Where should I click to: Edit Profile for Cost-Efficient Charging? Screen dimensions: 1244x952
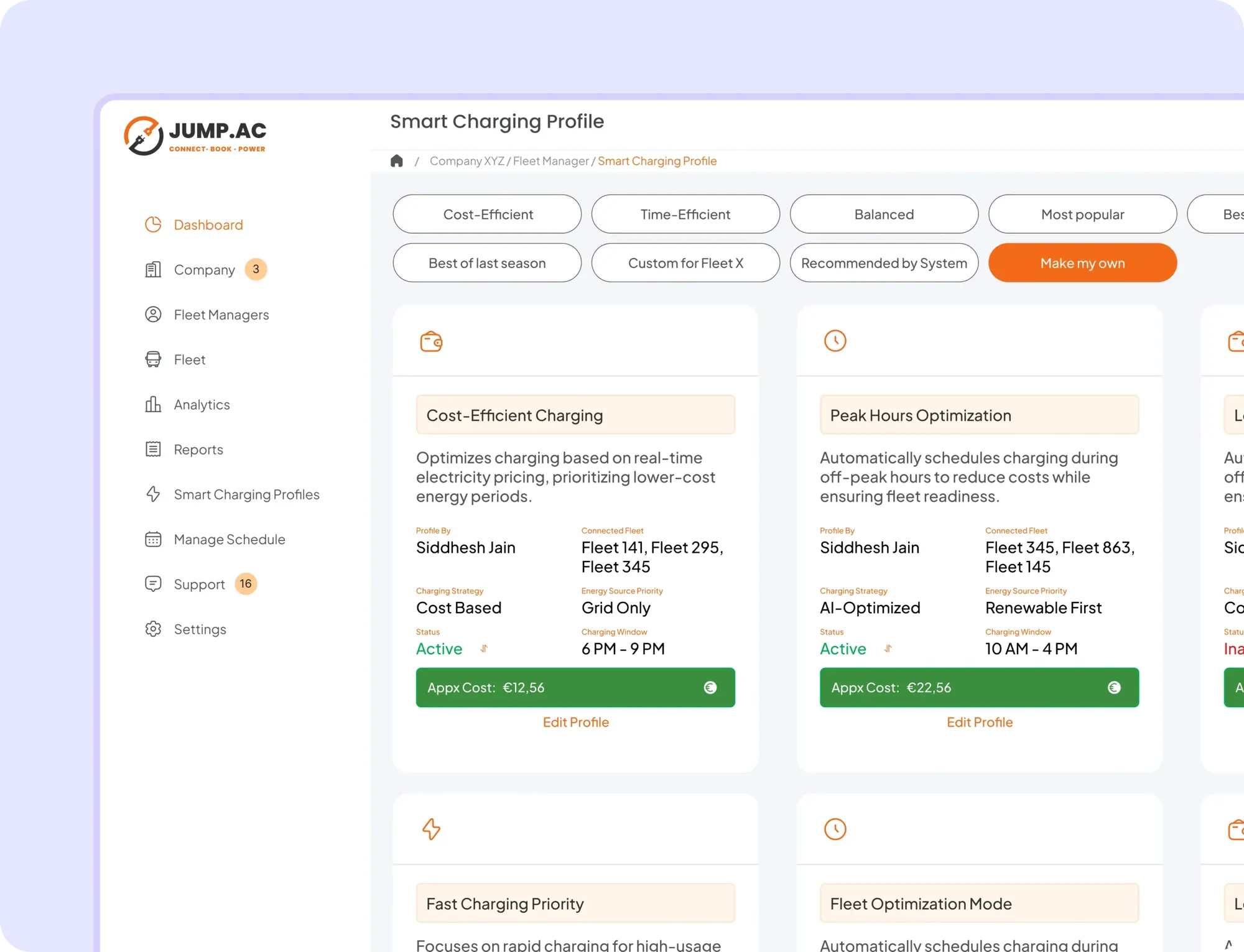click(x=576, y=722)
